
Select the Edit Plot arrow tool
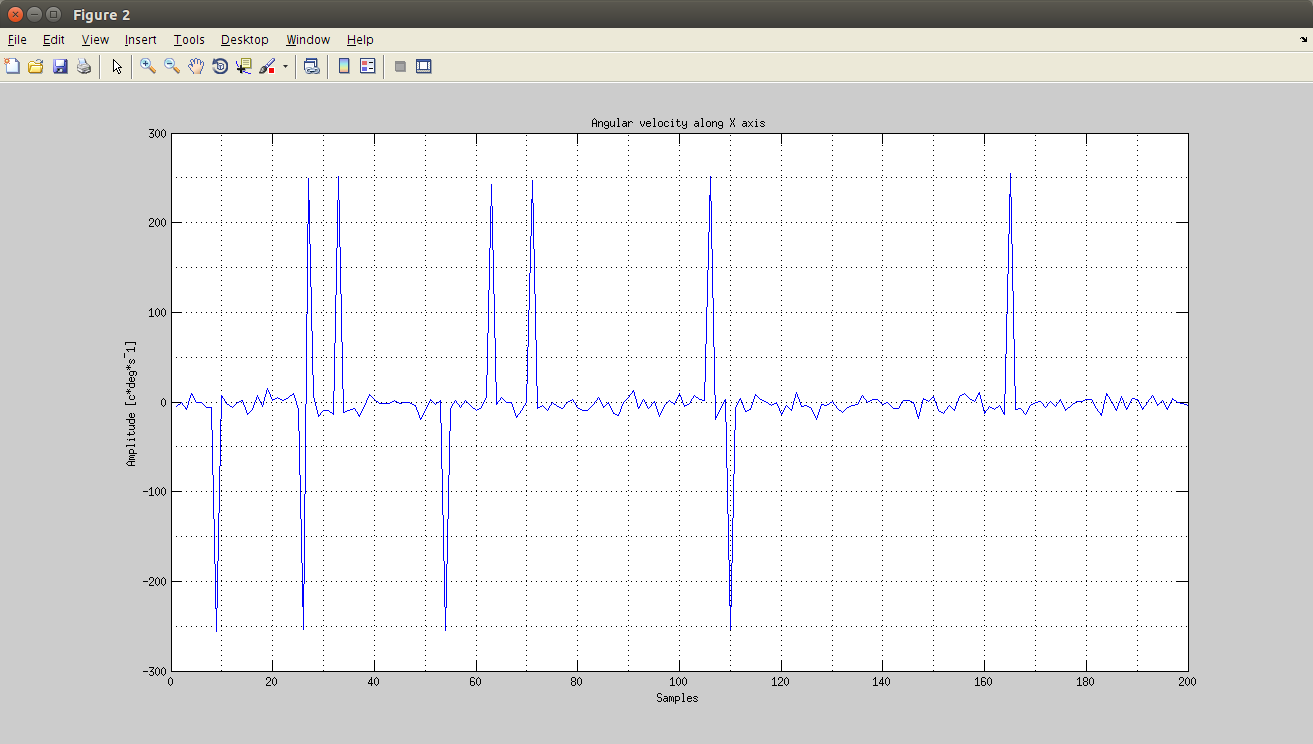pyautogui.click(x=117, y=67)
